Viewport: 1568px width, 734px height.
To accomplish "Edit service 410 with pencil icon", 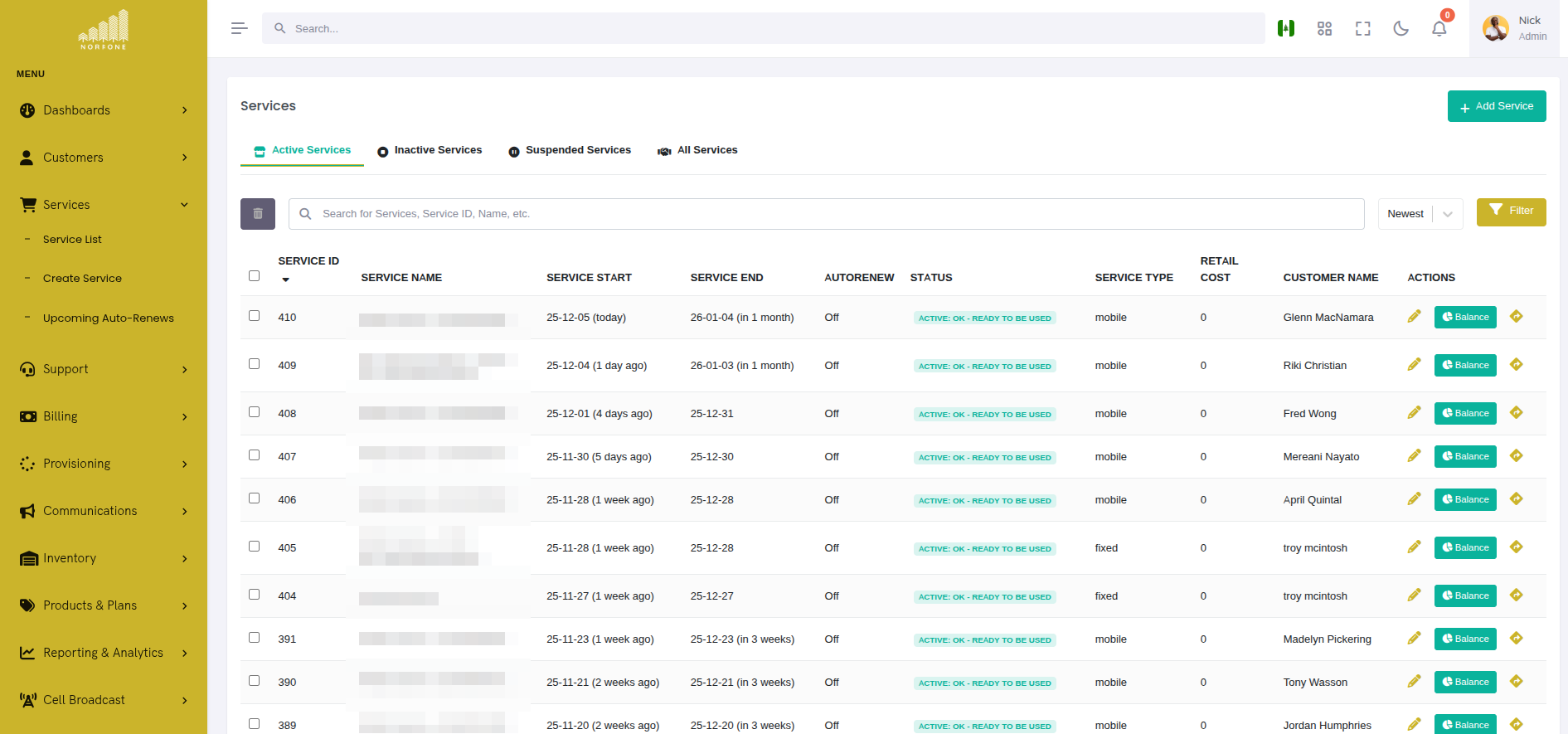I will pyautogui.click(x=1414, y=317).
